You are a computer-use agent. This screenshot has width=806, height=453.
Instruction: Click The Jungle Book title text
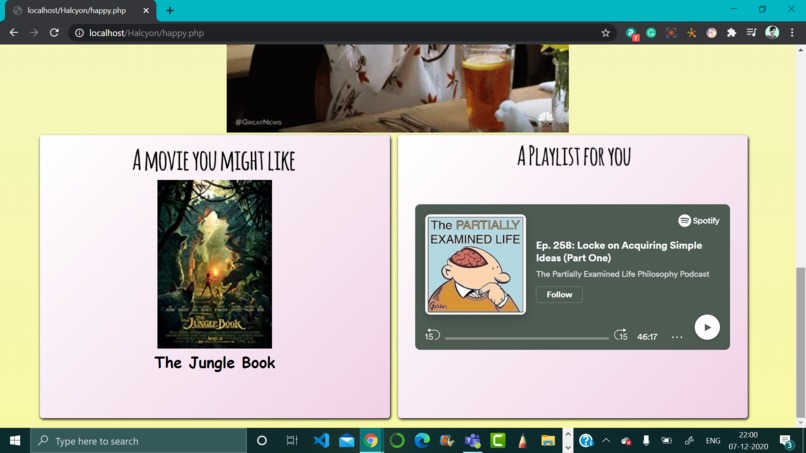(x=215, y=363)
